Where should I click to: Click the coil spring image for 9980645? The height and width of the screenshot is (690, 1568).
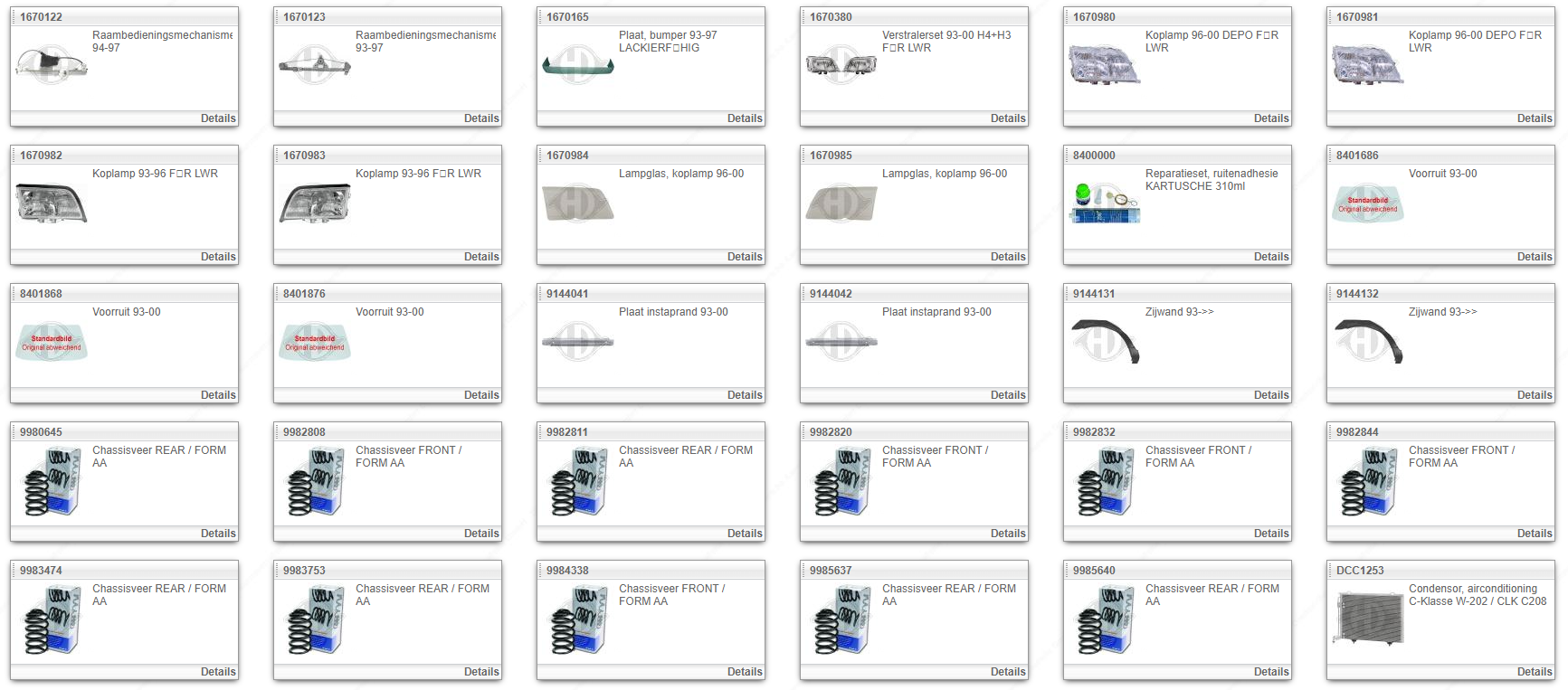coord(52,481)
